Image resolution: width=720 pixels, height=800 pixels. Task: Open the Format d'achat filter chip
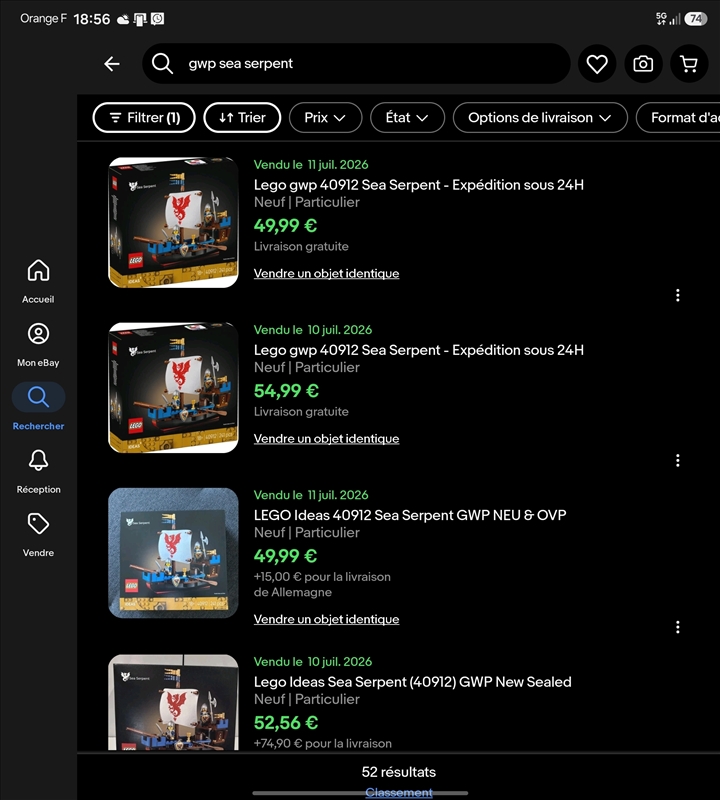point(678,117)
